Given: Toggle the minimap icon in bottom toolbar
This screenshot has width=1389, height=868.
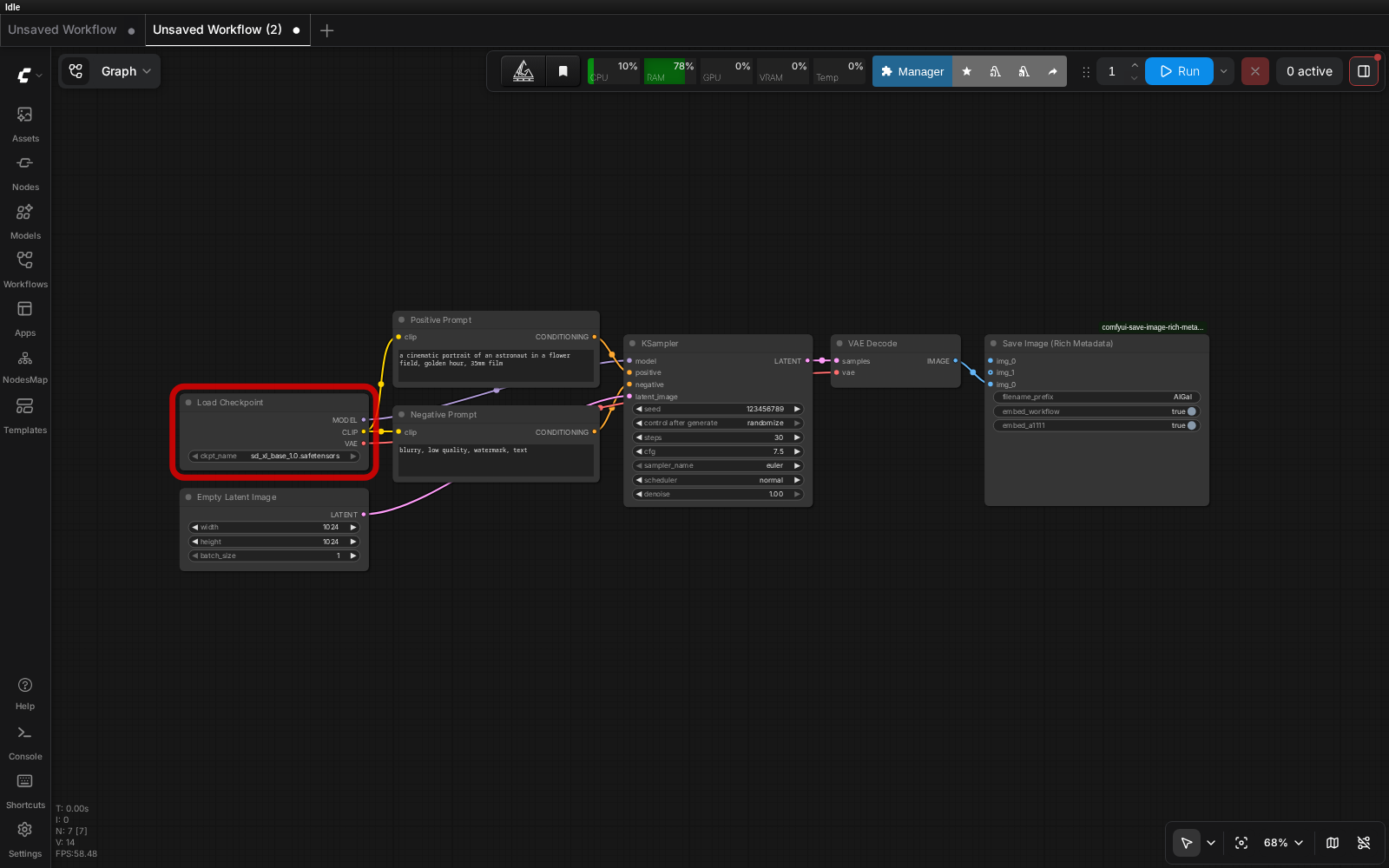Looking at the screenshot, I should click(x=1333, y=843).
